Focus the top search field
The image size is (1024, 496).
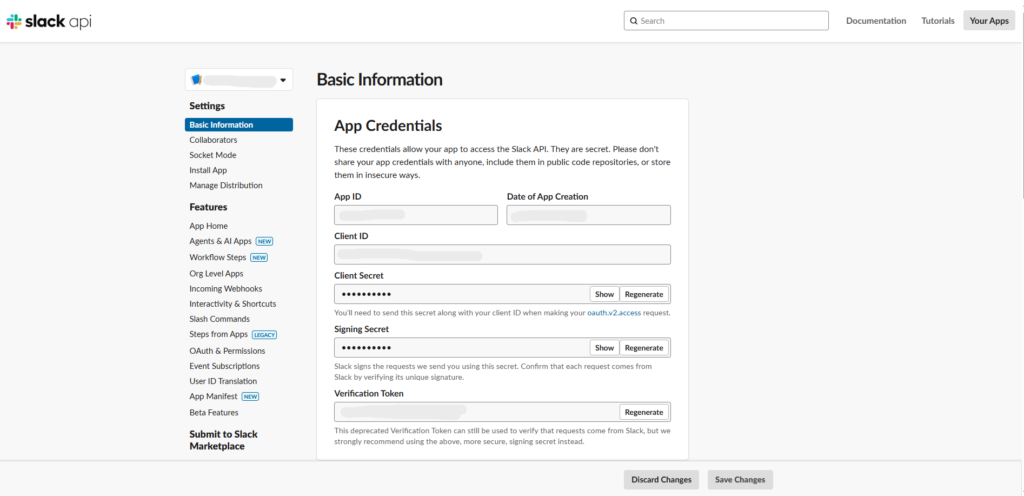click(x=730, y=21)
